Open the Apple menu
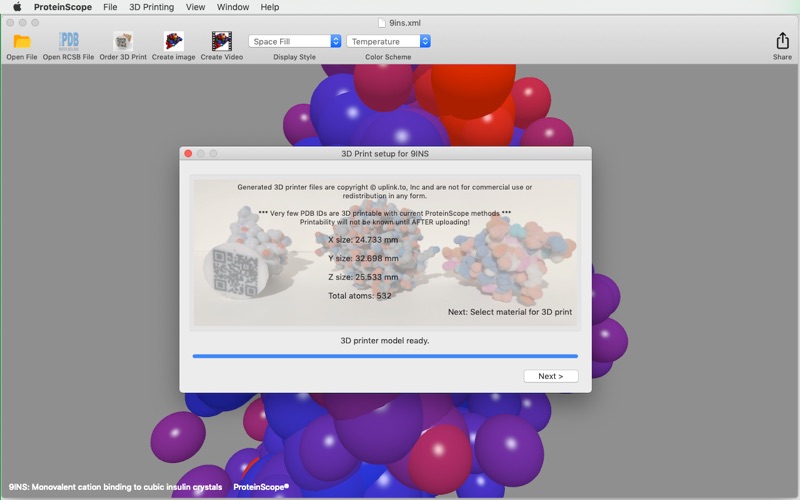This screenshot has height=500, width=800. 17,7
